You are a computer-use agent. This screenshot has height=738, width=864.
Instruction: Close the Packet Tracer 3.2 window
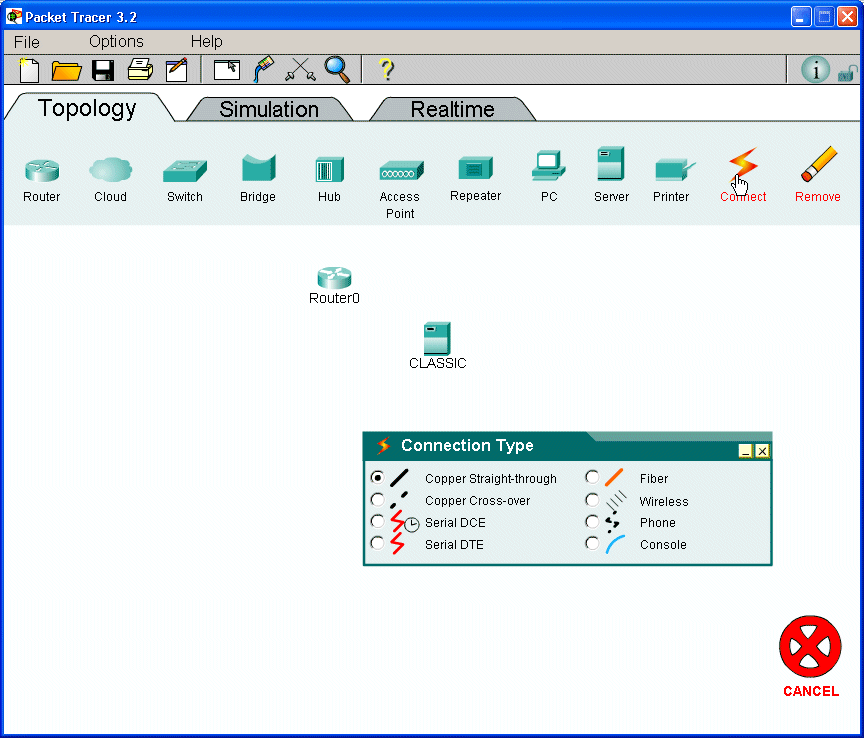(x=847, y=17)
